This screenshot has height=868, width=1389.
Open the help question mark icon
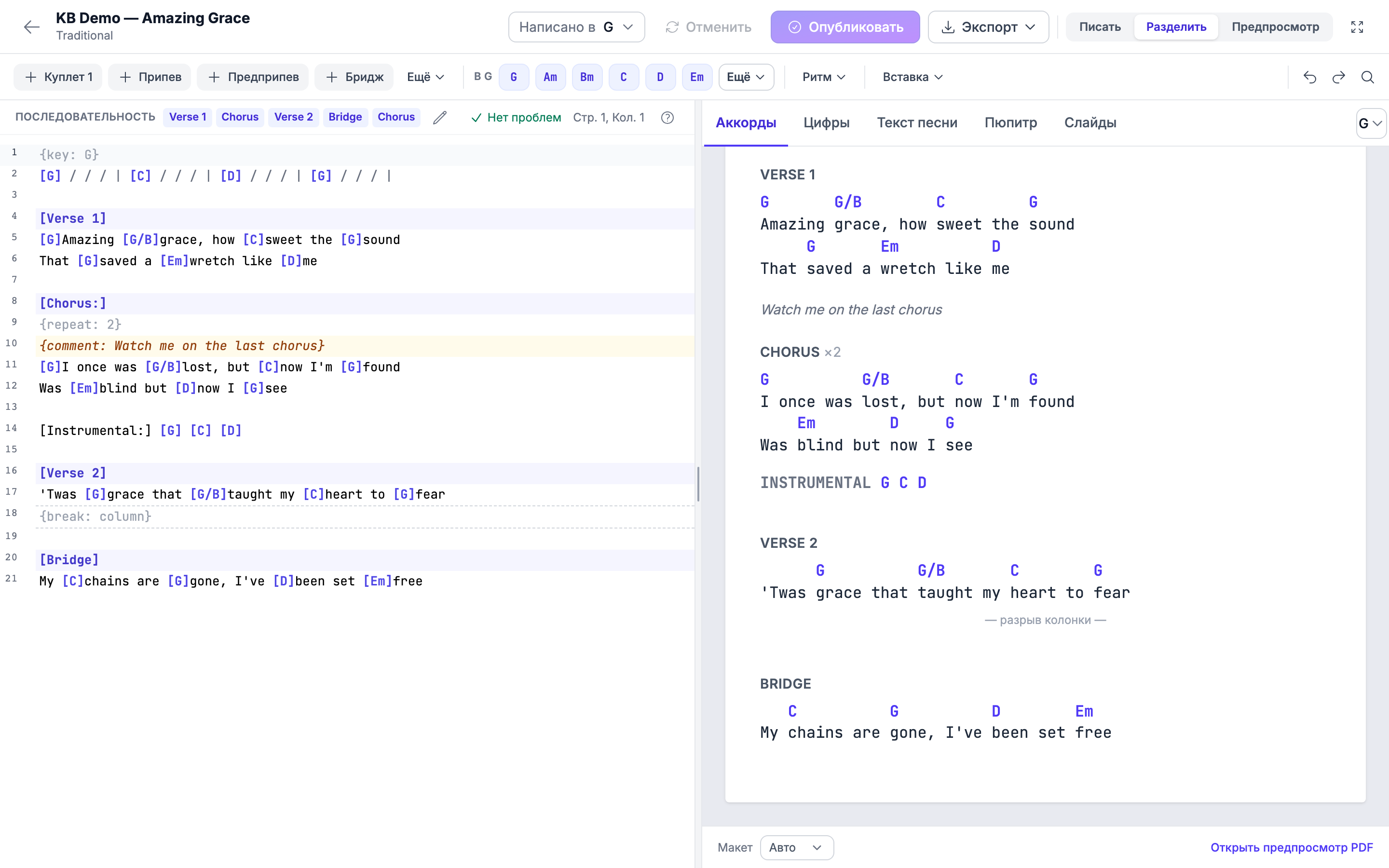tap(667, 117)
